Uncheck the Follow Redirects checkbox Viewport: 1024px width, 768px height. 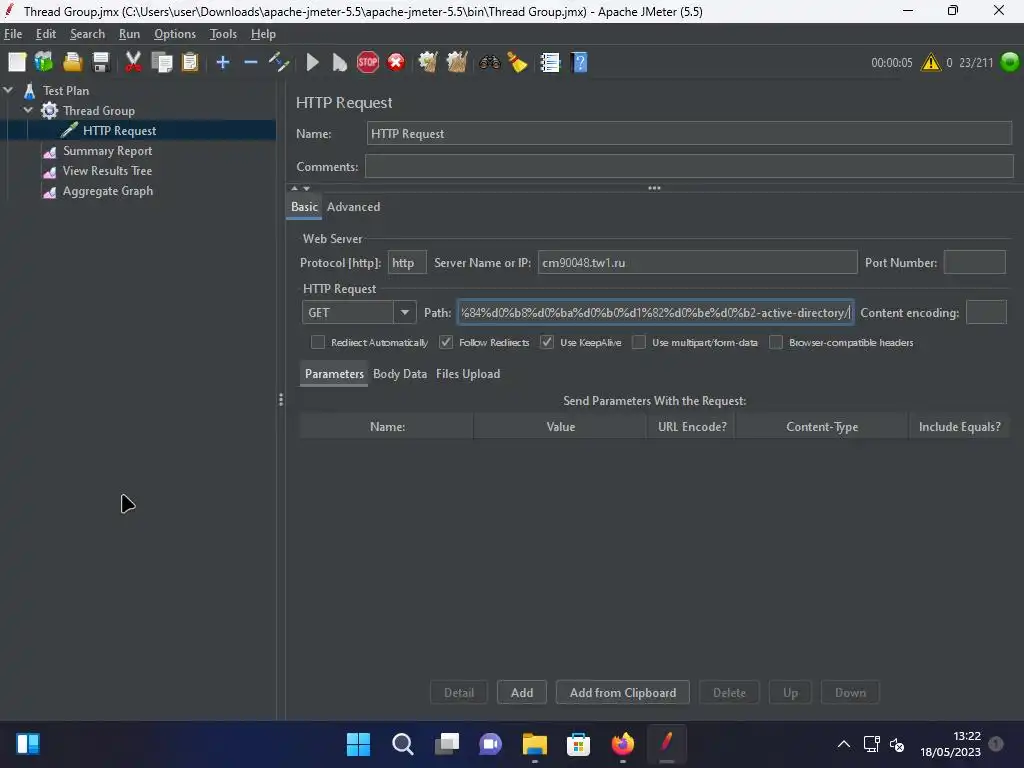[445, 342]
